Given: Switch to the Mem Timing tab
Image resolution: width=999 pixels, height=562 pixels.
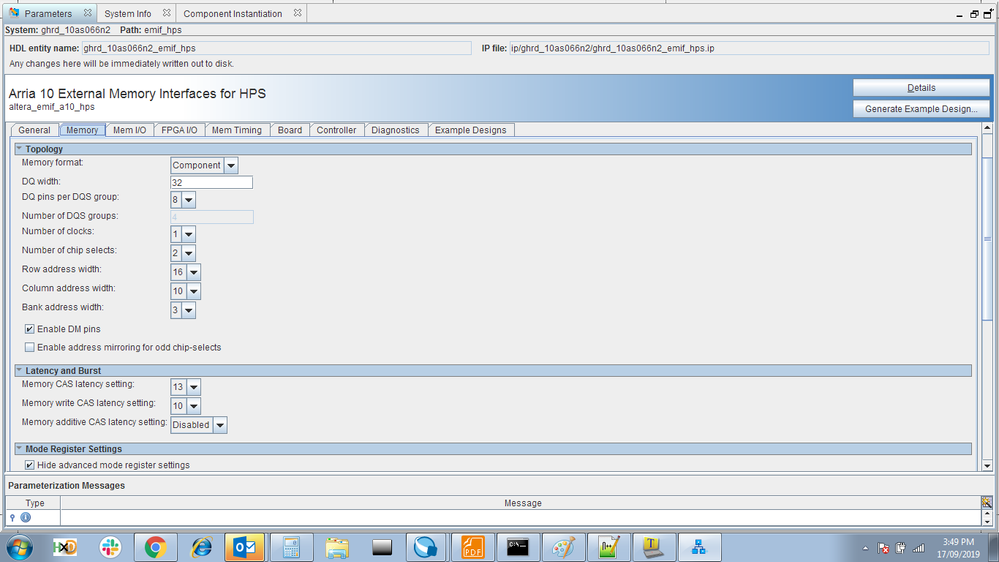Looking at the screenshot, I should click(237, 130).
